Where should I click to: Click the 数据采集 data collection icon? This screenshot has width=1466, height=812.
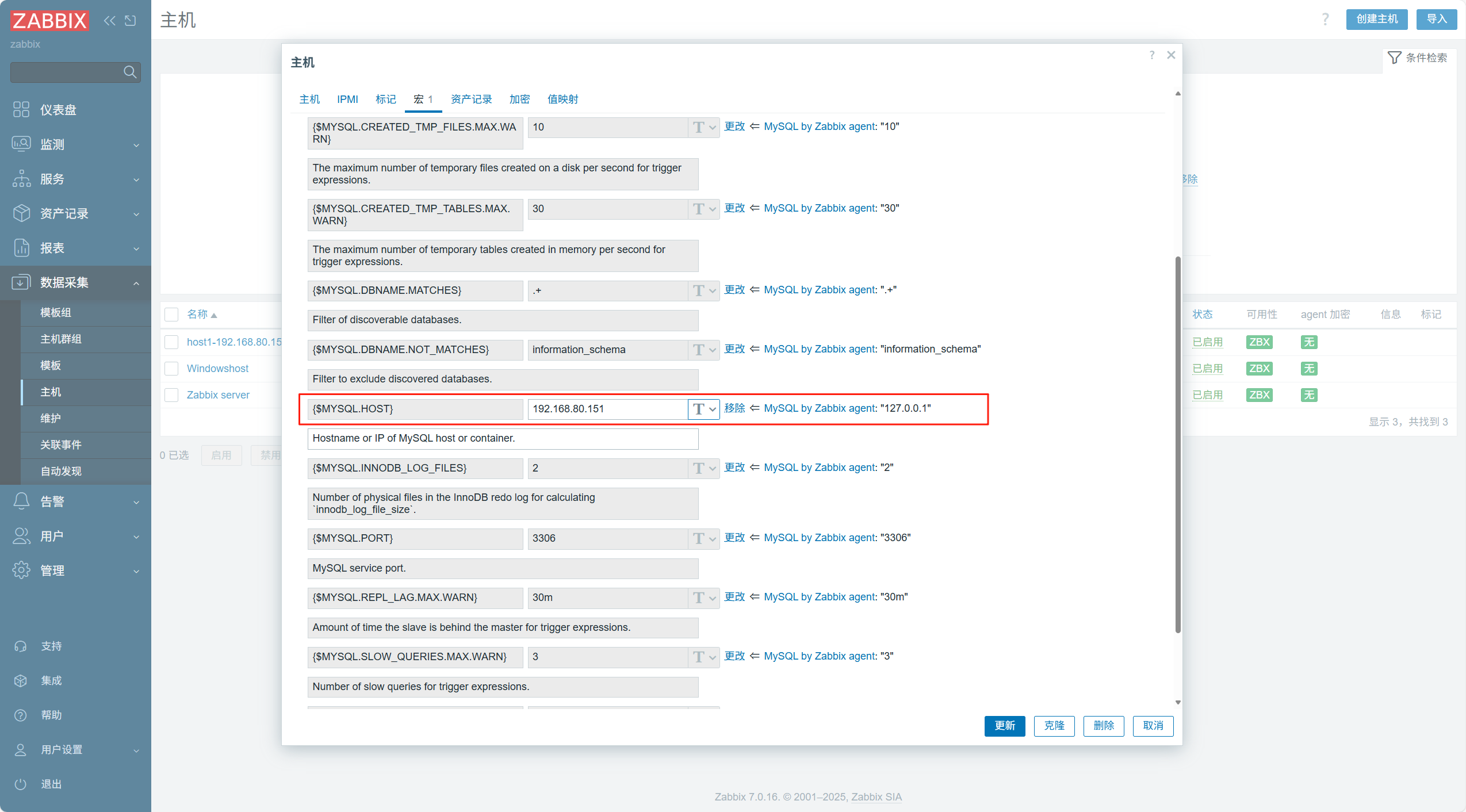tap(21, 282)
